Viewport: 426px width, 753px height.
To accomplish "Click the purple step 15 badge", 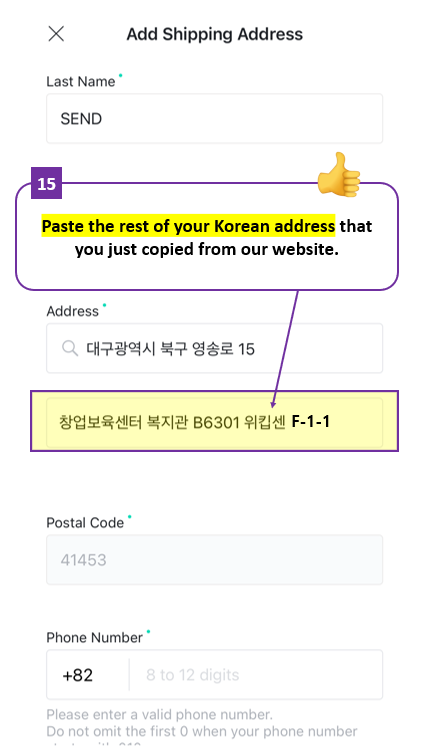I will pos(47,183).
